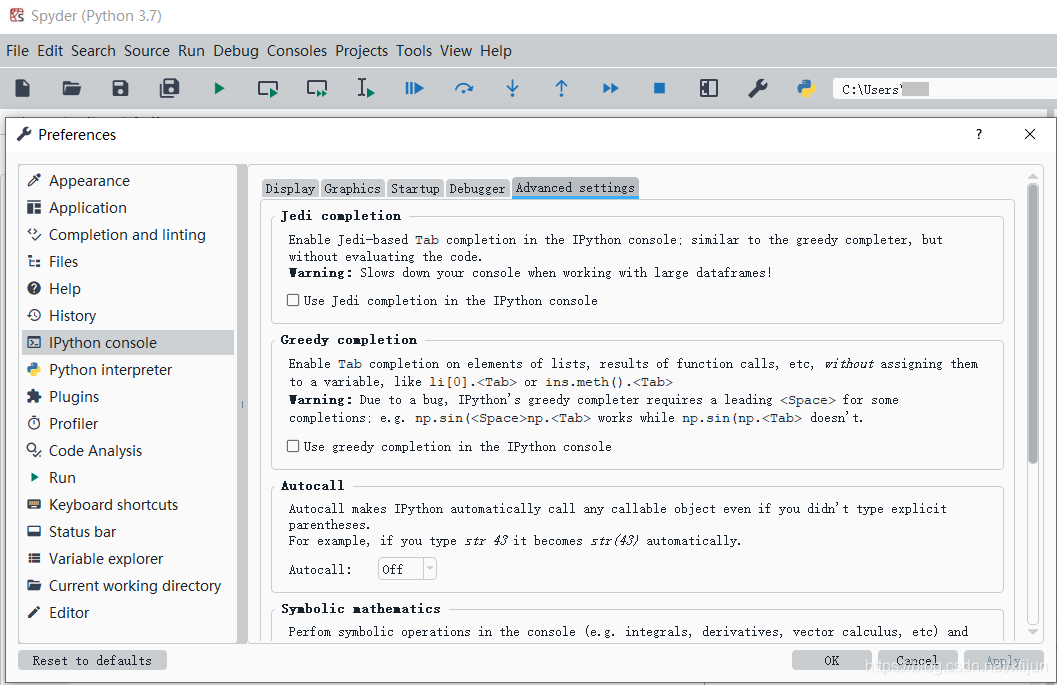Screen dimensions: 1057x685
Task: Click the Save all files icon
Action: (169, 88)
